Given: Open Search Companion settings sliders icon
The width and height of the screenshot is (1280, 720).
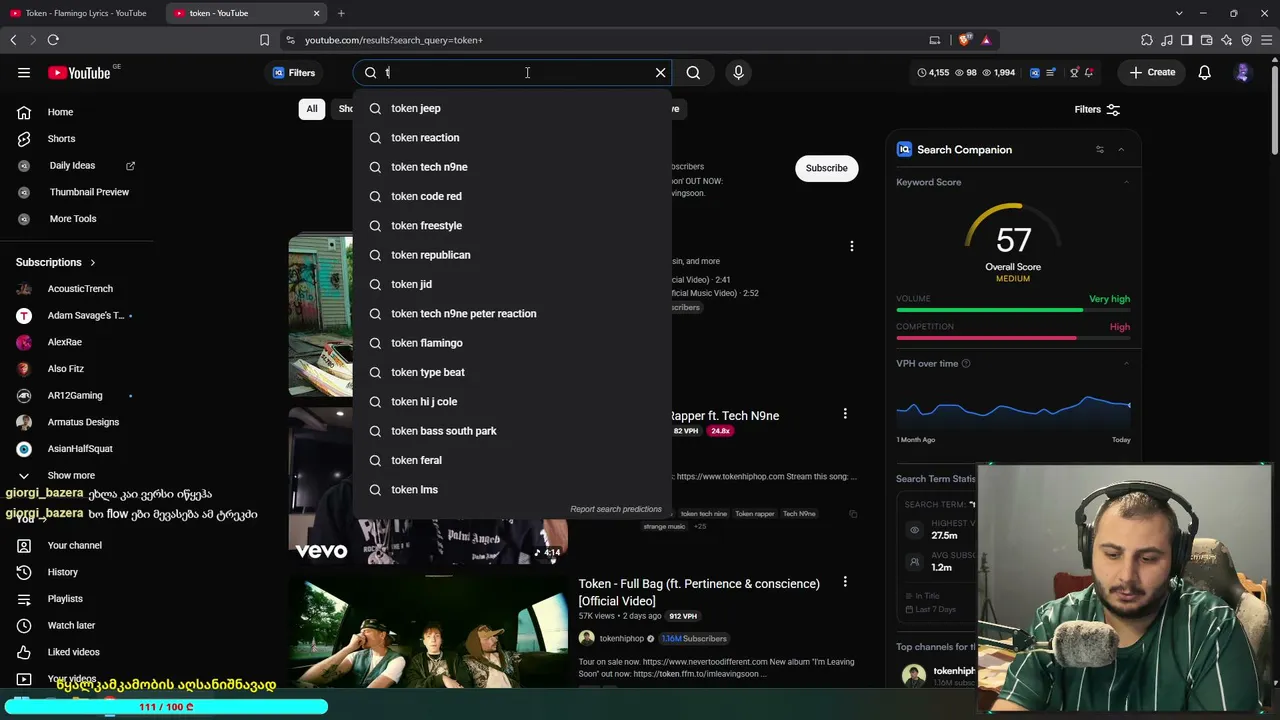Looking at the screenshot, I should point(1099,150).
